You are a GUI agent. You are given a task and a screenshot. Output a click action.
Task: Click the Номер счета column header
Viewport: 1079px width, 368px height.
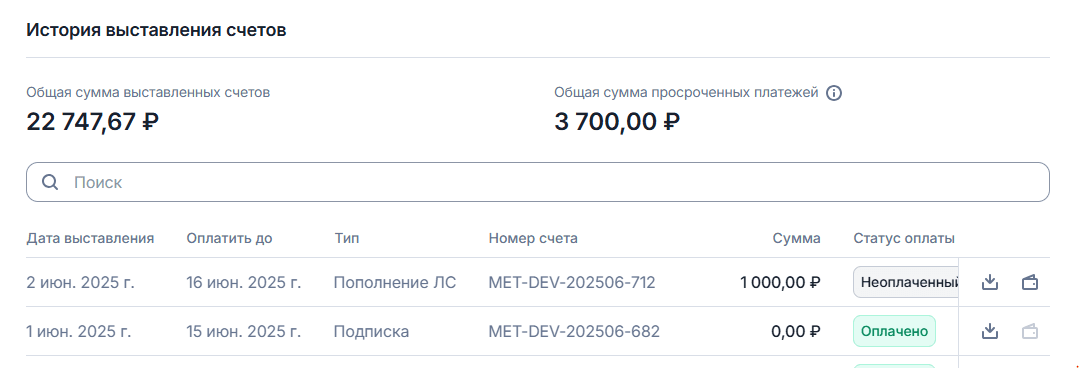click(533, 239)
